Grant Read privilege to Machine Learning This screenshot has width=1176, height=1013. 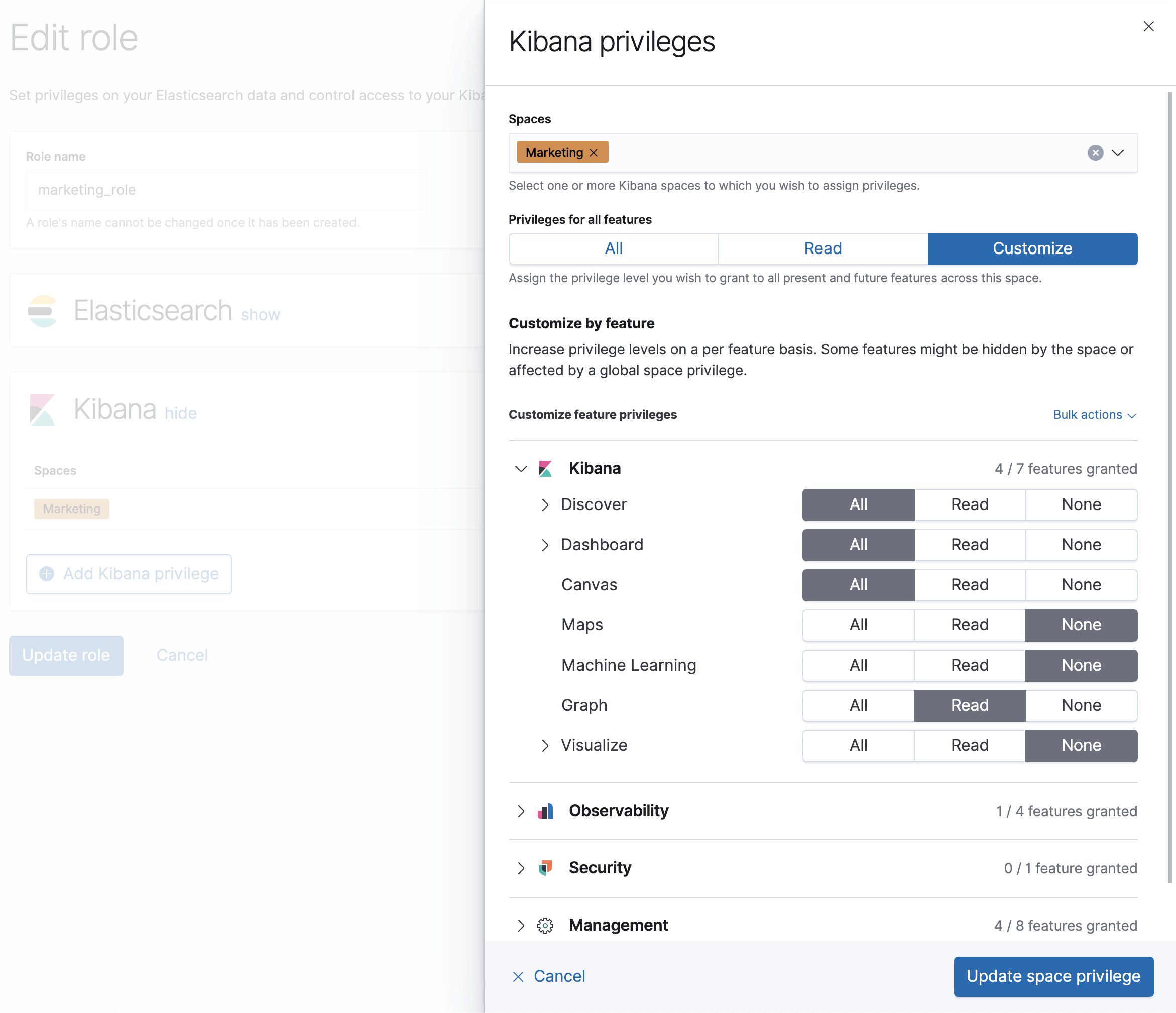(970, 665)
